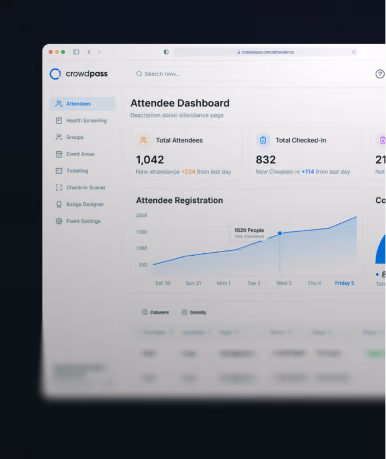
Task: Open Event Settings
Action: click(x=83, y=221)
